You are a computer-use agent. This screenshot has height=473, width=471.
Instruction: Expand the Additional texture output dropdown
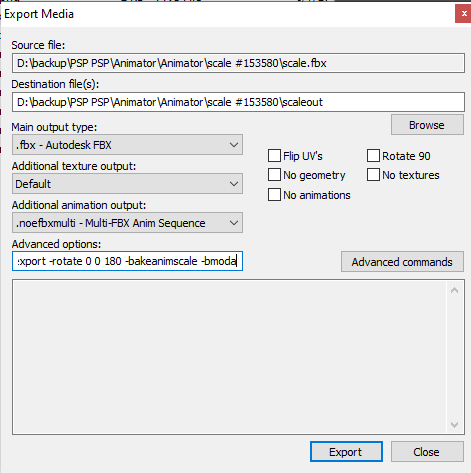click(127, 184)
